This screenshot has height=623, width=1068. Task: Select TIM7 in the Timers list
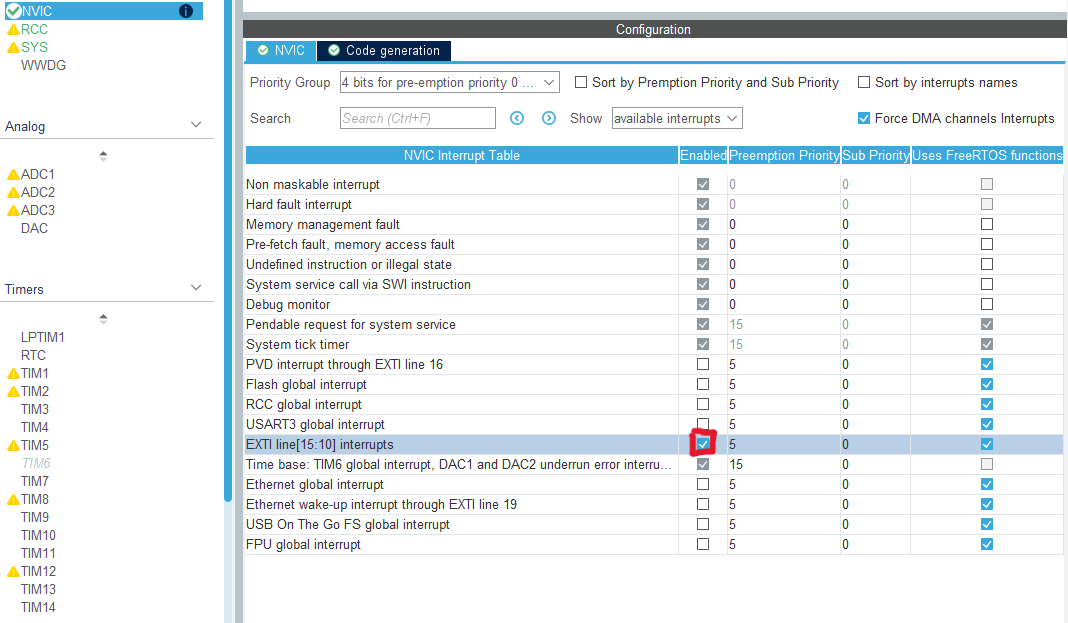[x=35, y=481]
